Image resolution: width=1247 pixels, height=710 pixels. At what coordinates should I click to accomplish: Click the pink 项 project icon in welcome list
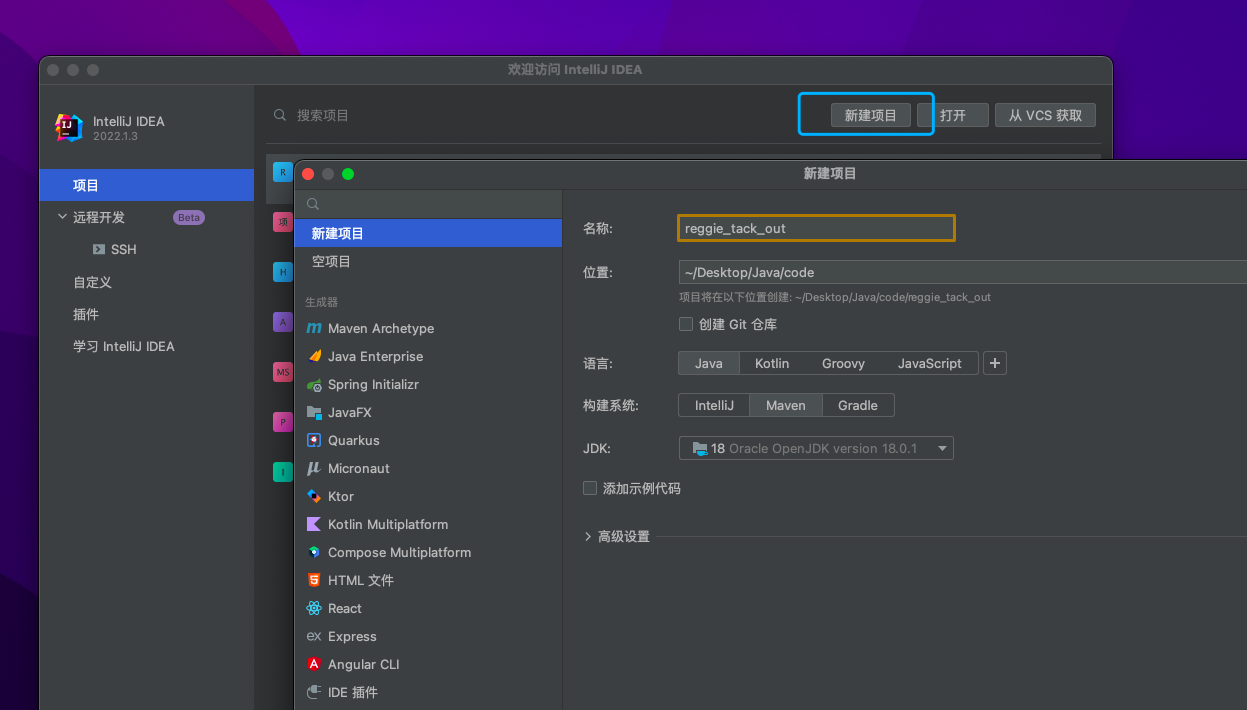[283, 222]
